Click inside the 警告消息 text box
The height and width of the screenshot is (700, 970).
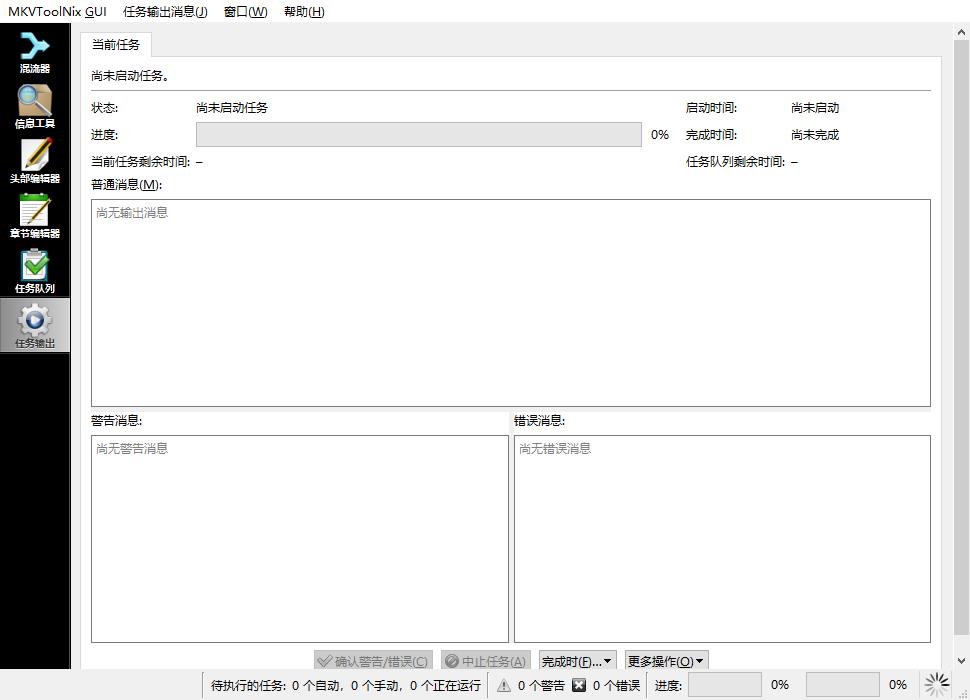299,539
